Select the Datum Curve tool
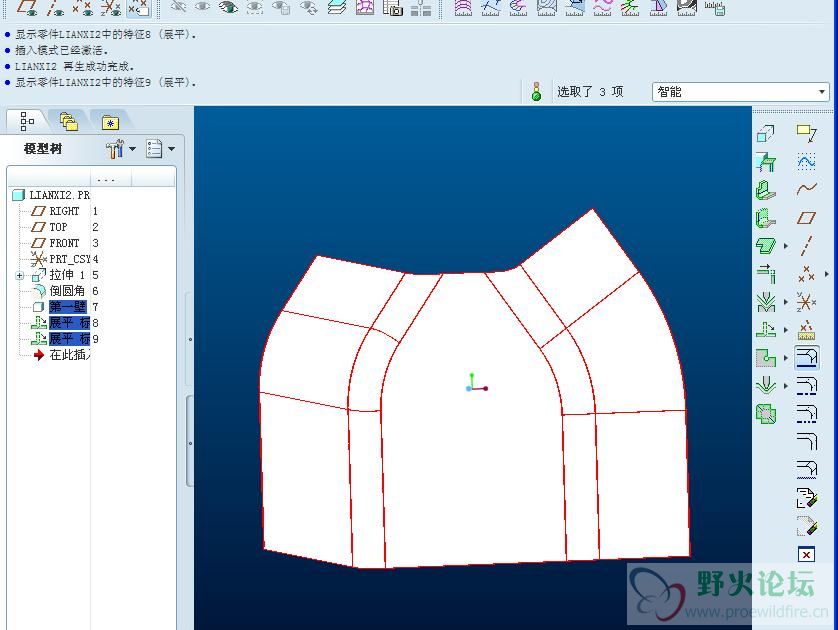The height and width of the screenshot is (630, 838). click(806, 189)
